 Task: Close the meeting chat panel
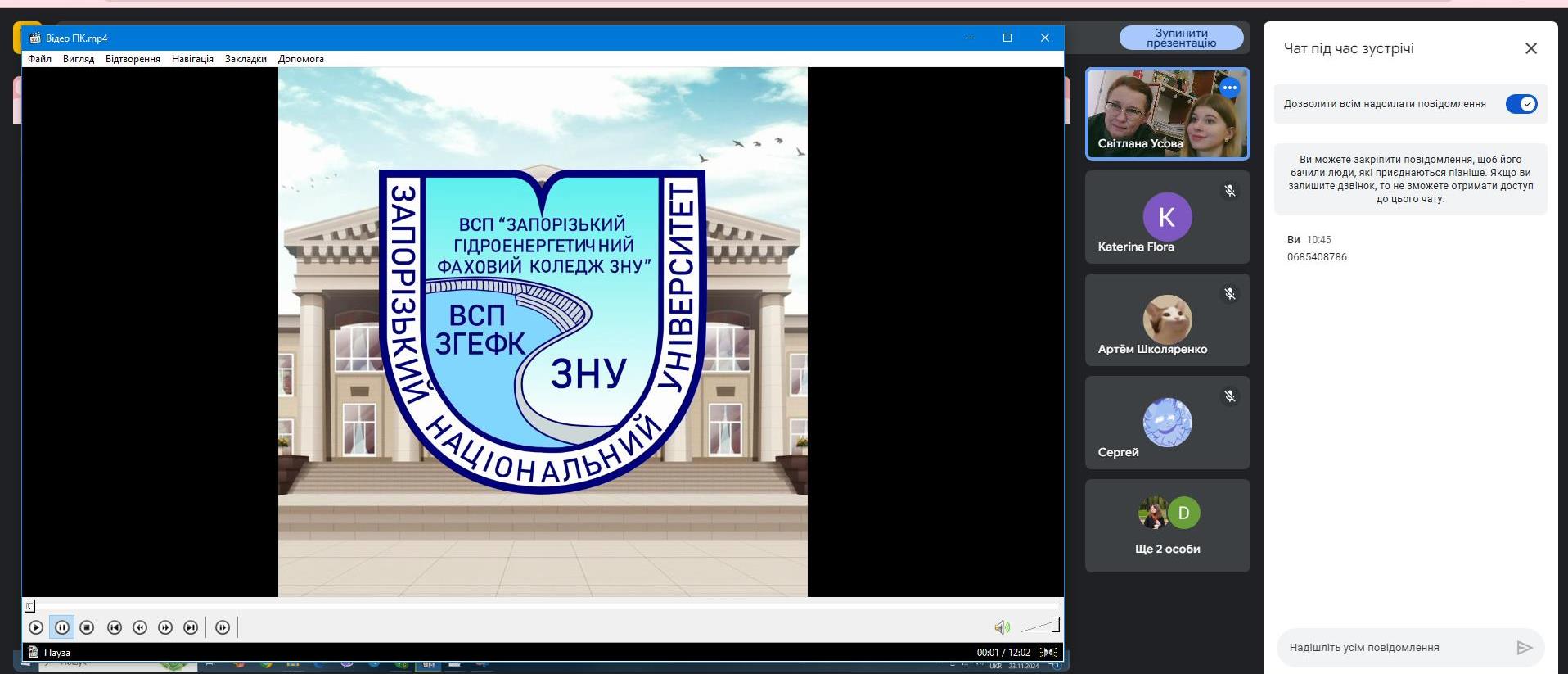click(x=1531, y=48)
